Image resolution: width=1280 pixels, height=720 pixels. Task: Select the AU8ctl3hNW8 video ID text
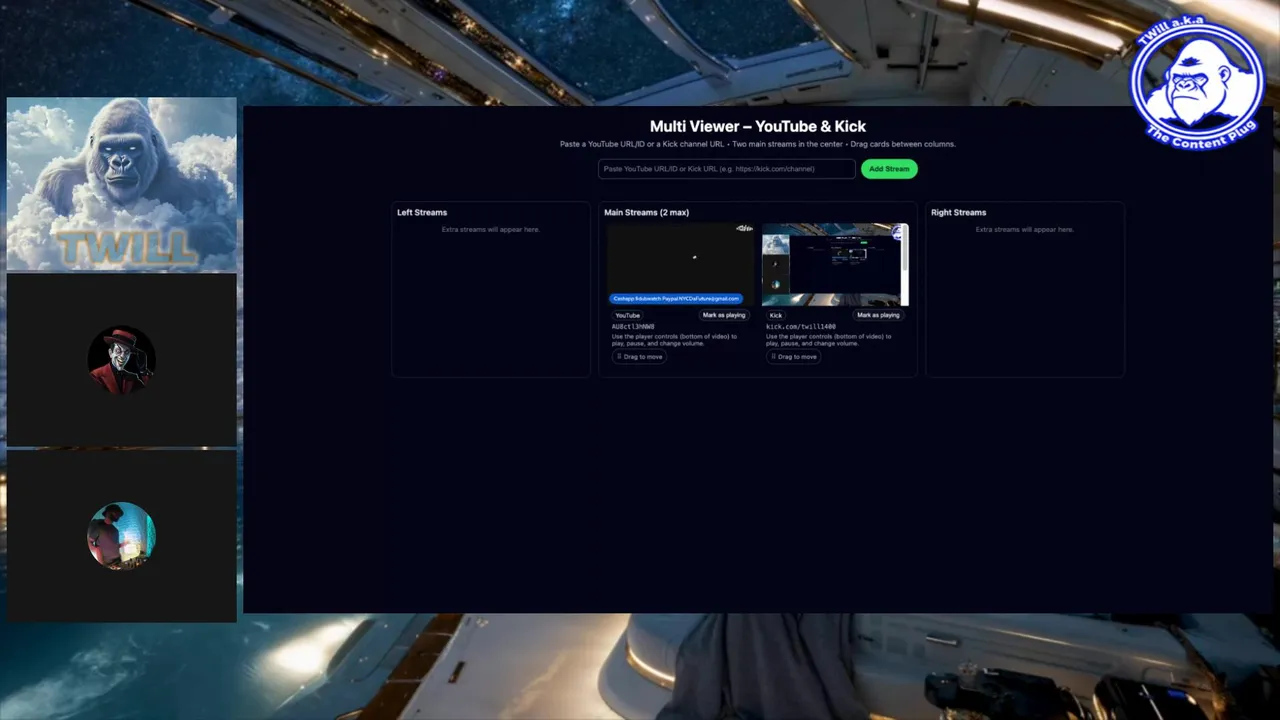[x=633, y=326]
